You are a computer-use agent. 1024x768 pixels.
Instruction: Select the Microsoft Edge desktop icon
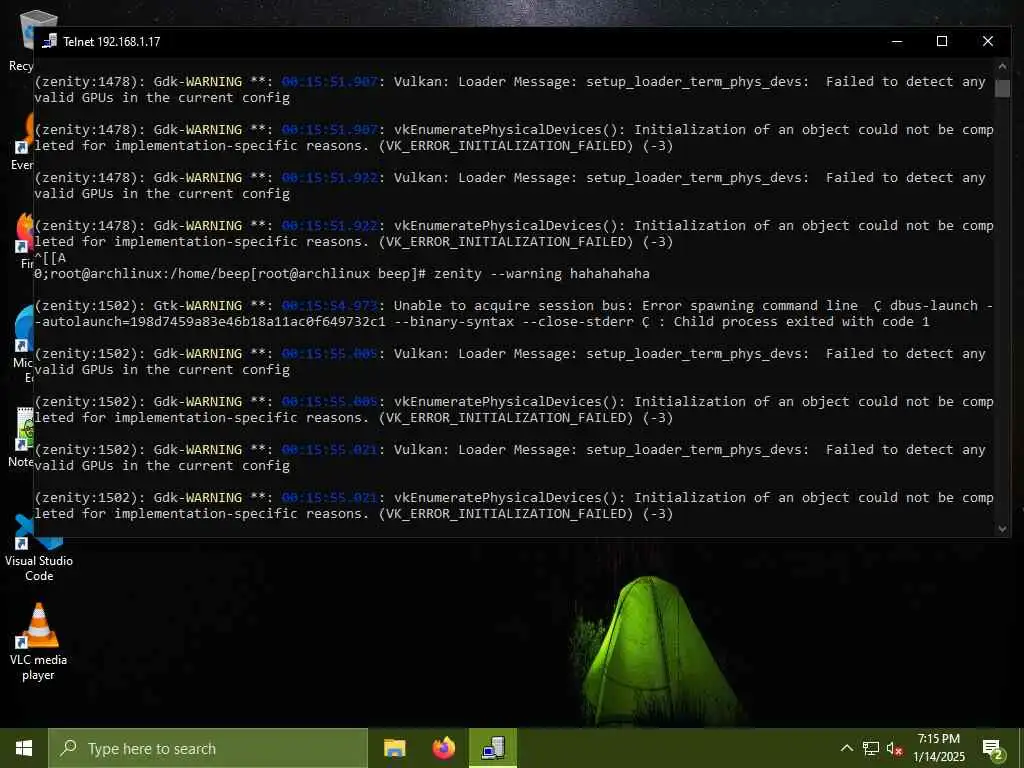(x=24, y=345)
